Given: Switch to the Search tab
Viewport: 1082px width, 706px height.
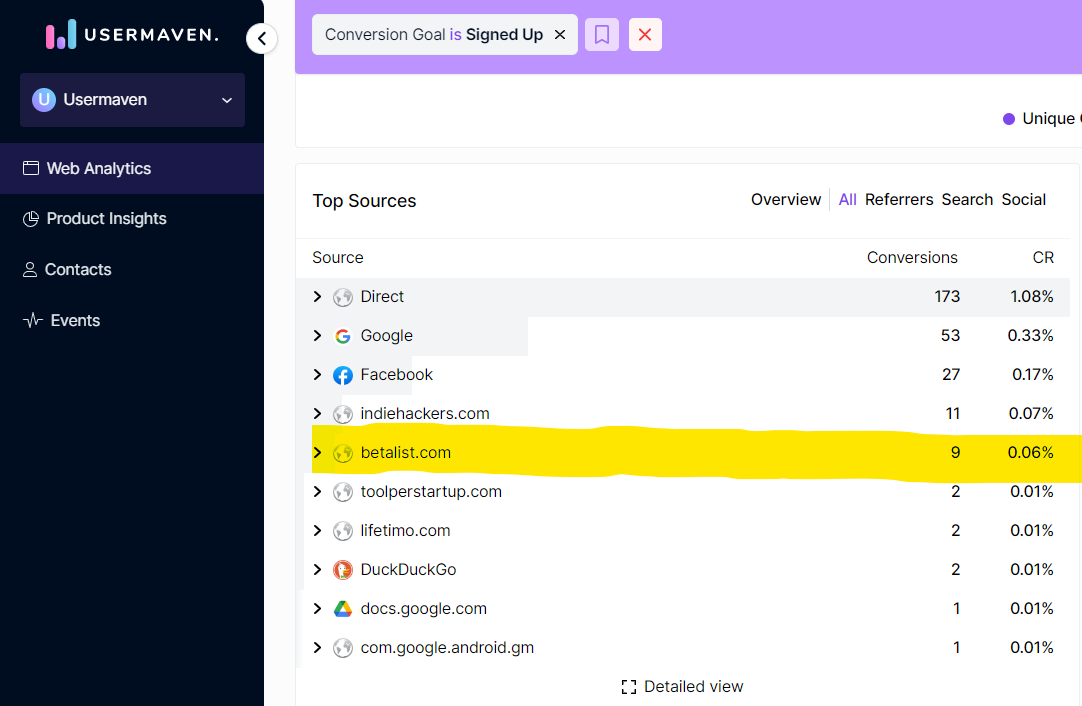Looking at the screenshot, I should tap(967, 200).
